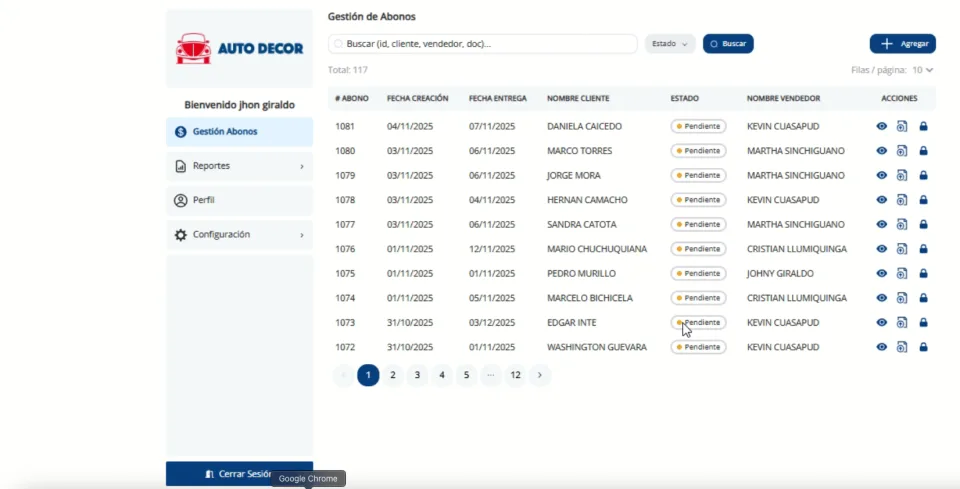
Task: Open document icon for abono 1080
Action: click(x=902, y=151)
